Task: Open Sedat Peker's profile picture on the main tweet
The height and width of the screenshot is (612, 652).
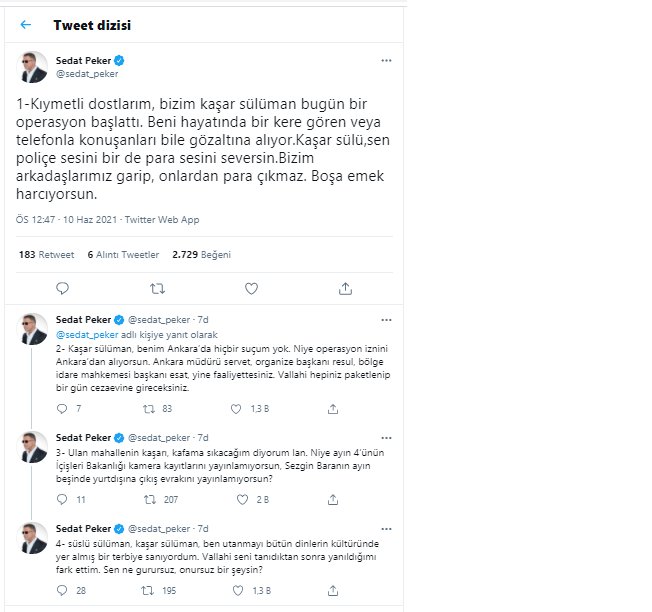Action: coord(32,67)
